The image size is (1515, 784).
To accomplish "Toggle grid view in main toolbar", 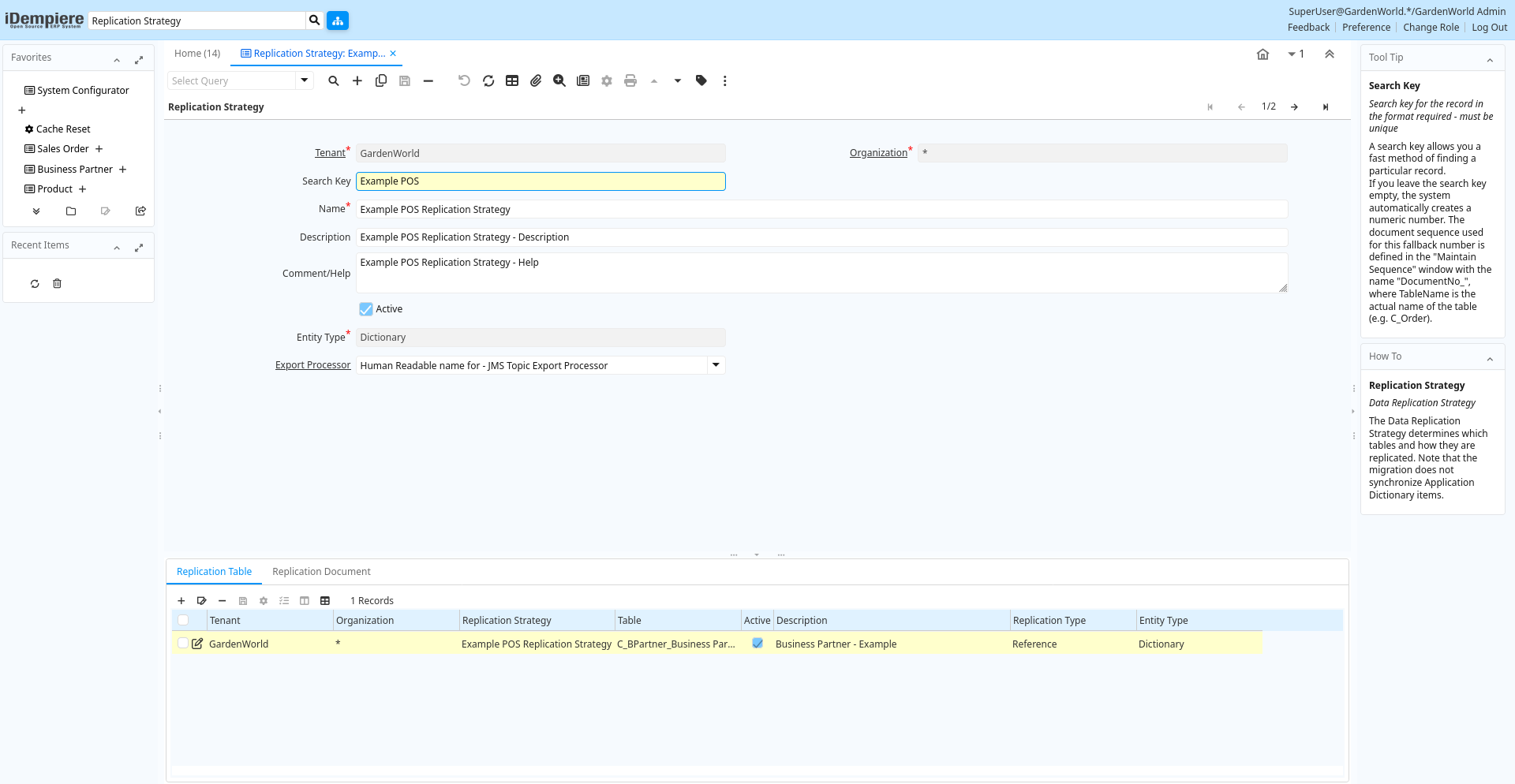I will coord(512,80).
